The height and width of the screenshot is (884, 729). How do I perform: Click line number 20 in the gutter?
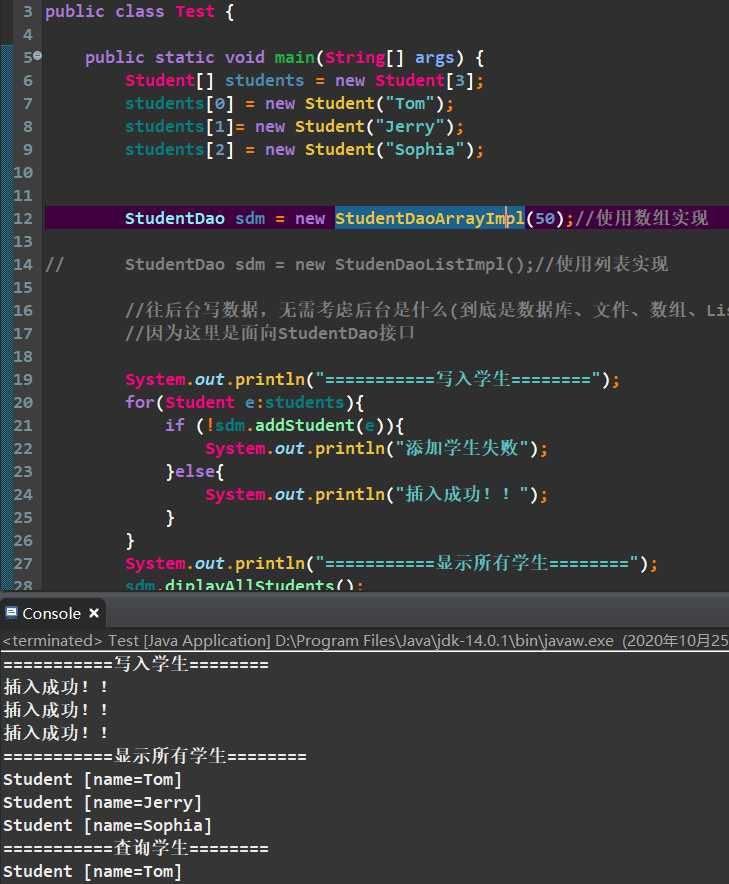23,403
